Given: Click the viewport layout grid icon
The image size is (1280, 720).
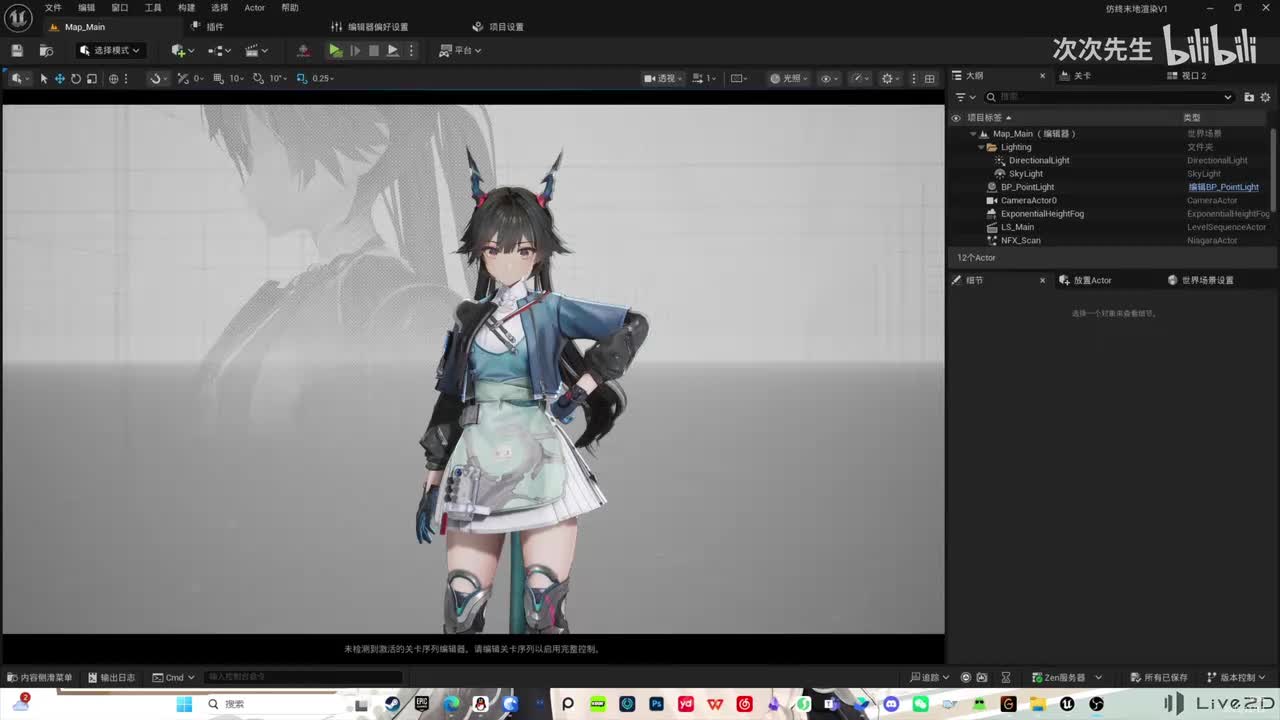Looking at the screenshot, I should point(929,78).
